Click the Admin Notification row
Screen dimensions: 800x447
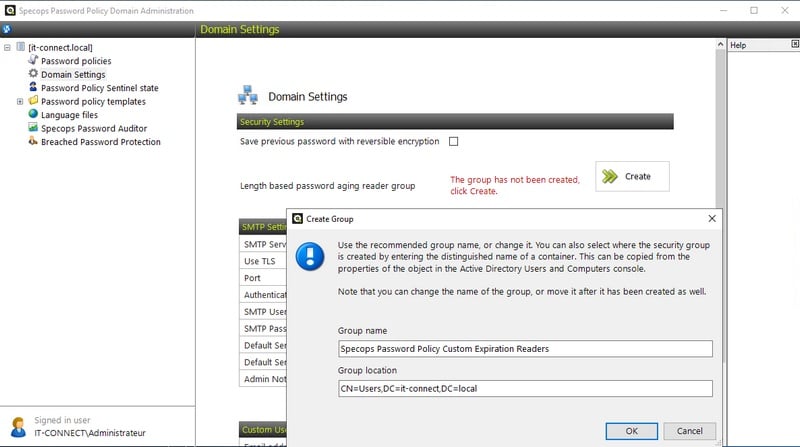click(x=263, y=379)
